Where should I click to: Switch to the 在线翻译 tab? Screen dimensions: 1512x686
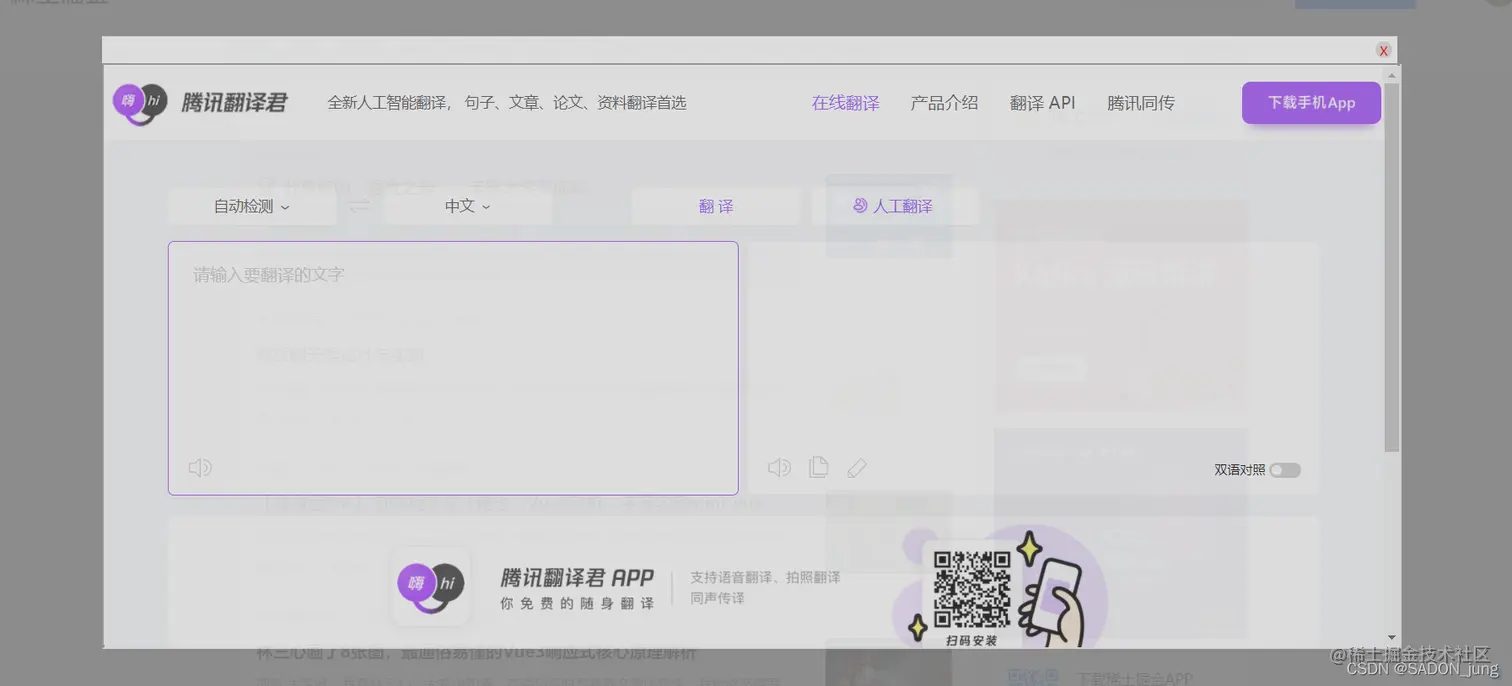pyautogui.click(x=846, y=103)
